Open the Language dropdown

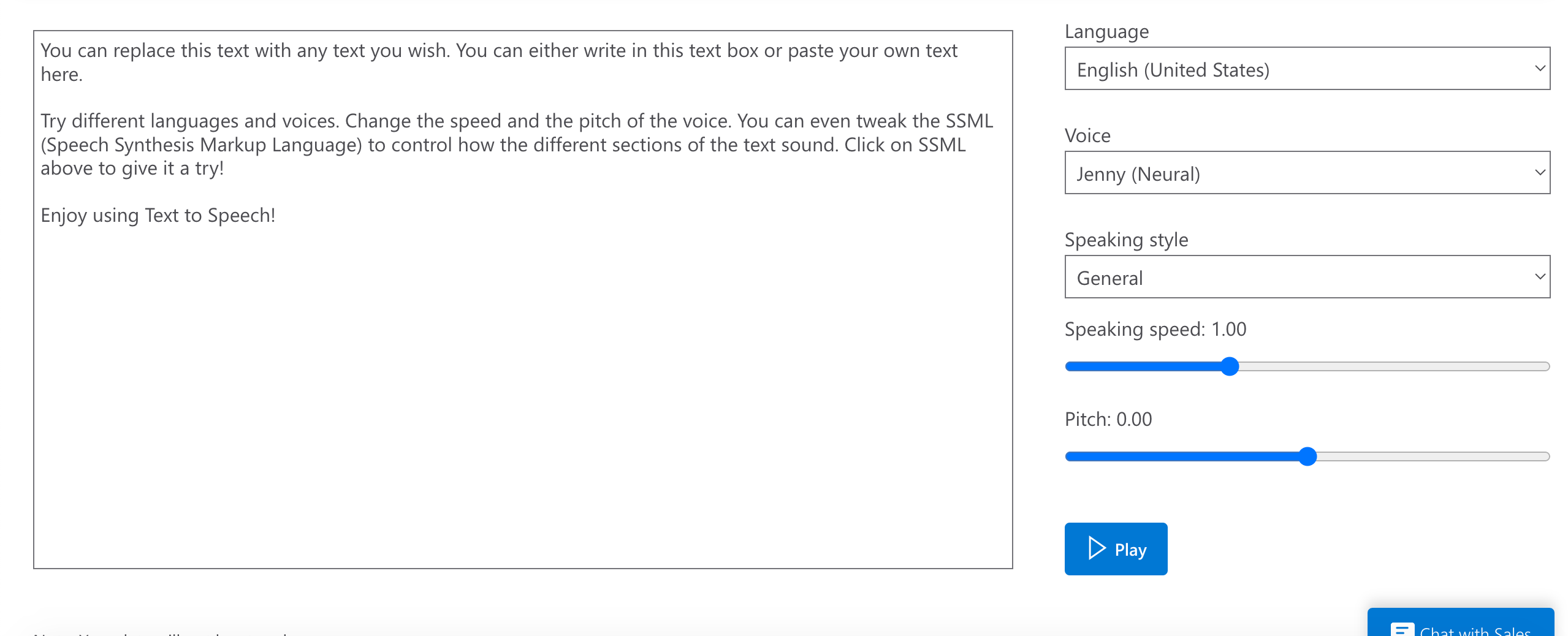coord(1307,69)
